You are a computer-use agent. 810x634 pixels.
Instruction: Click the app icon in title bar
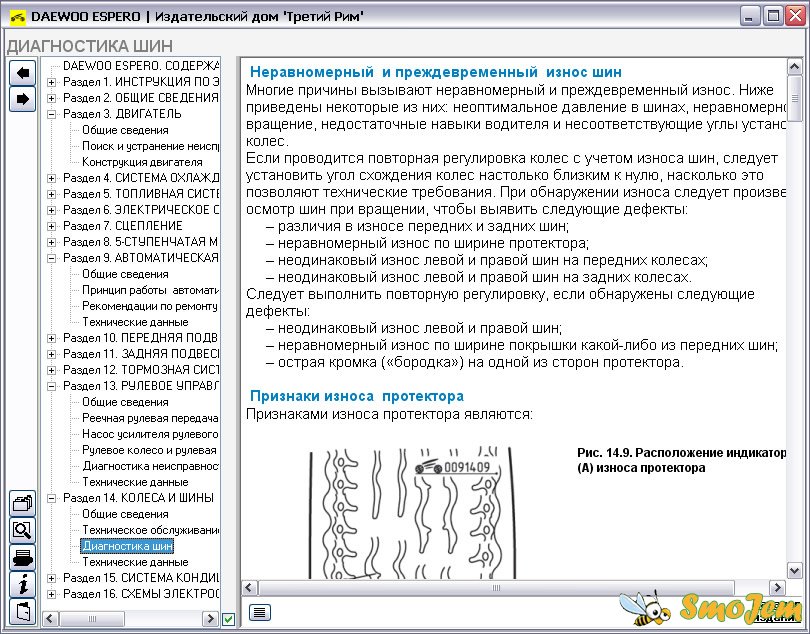[18, 17]
